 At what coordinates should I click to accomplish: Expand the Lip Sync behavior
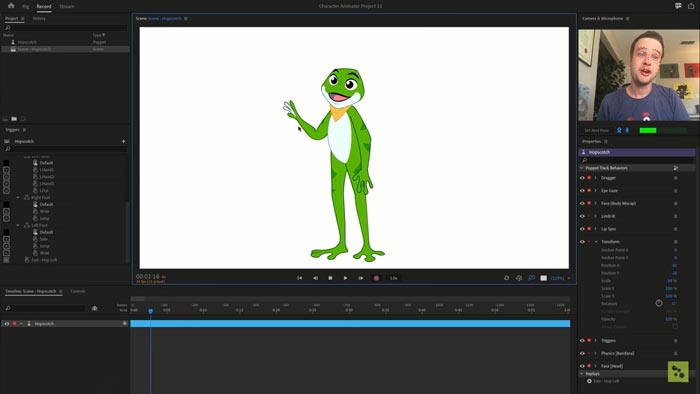(596, 229)
